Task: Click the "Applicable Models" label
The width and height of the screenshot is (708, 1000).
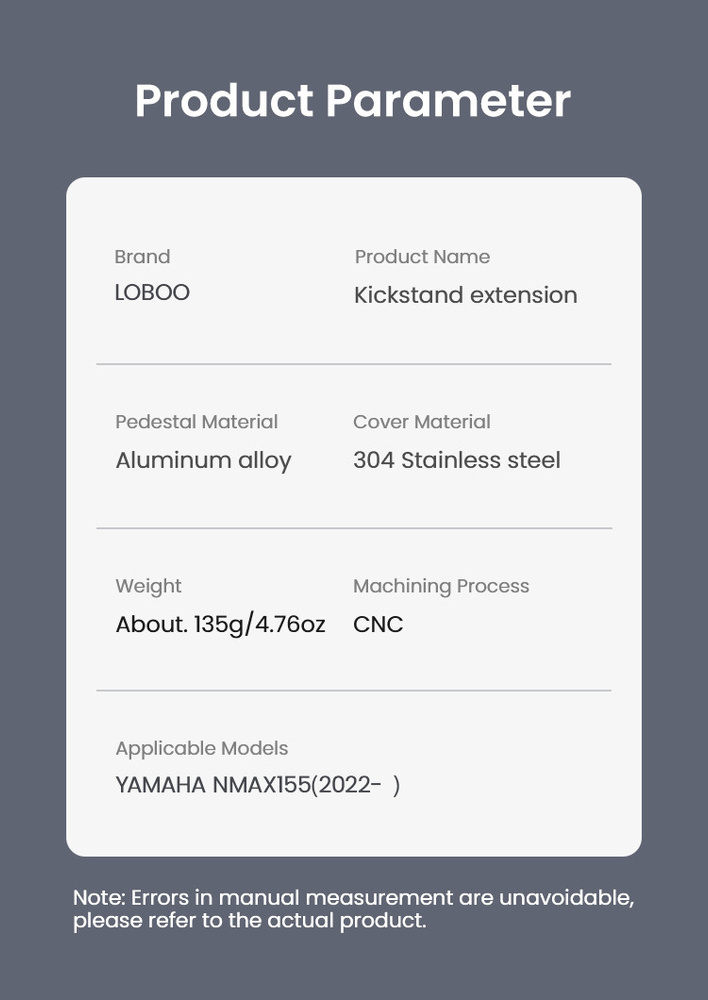Action: pos(201,748)
